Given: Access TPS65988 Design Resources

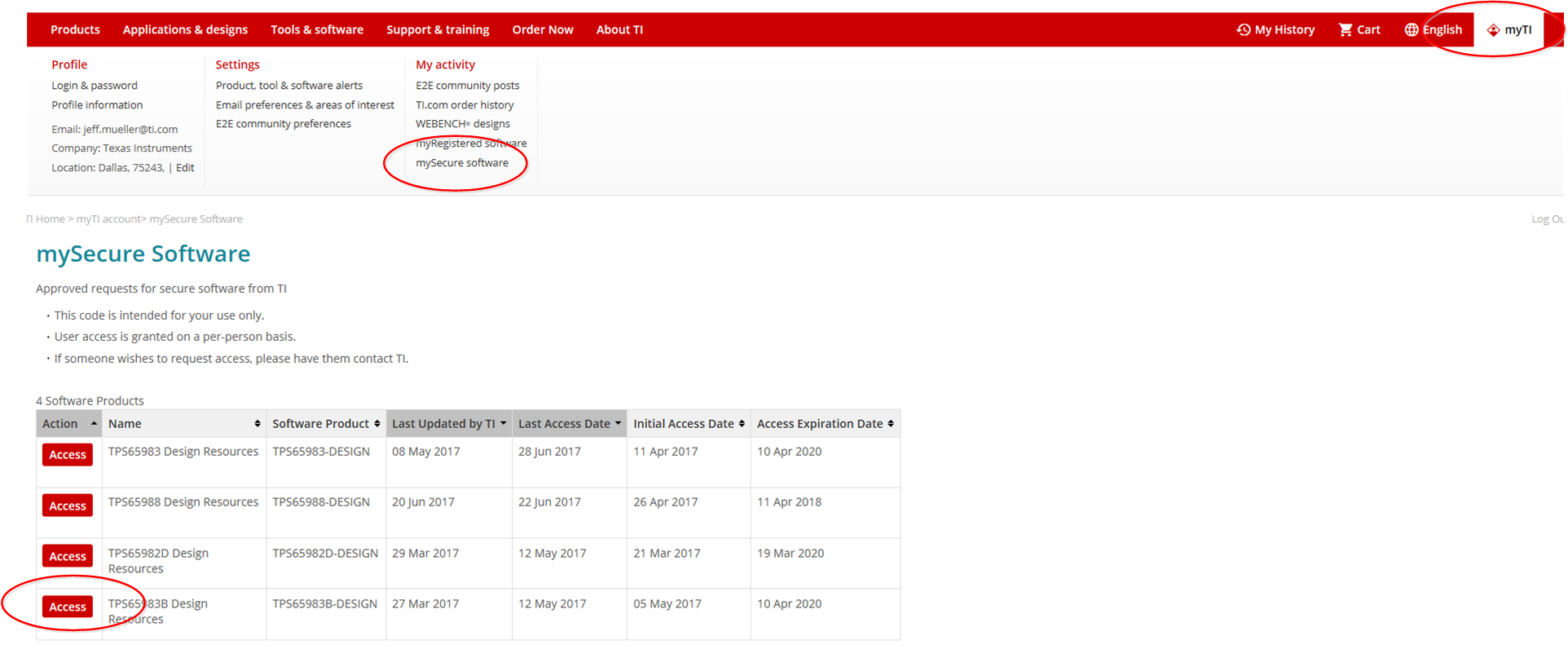Looking at the screenshot, I should (x=68, y=506).
